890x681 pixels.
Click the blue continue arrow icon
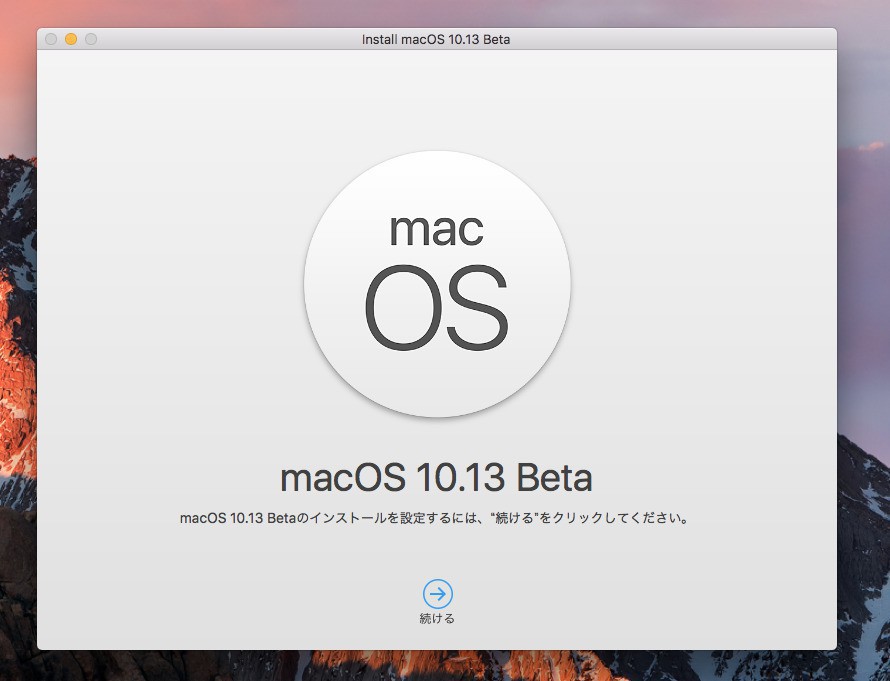click(x=438, y=594)
